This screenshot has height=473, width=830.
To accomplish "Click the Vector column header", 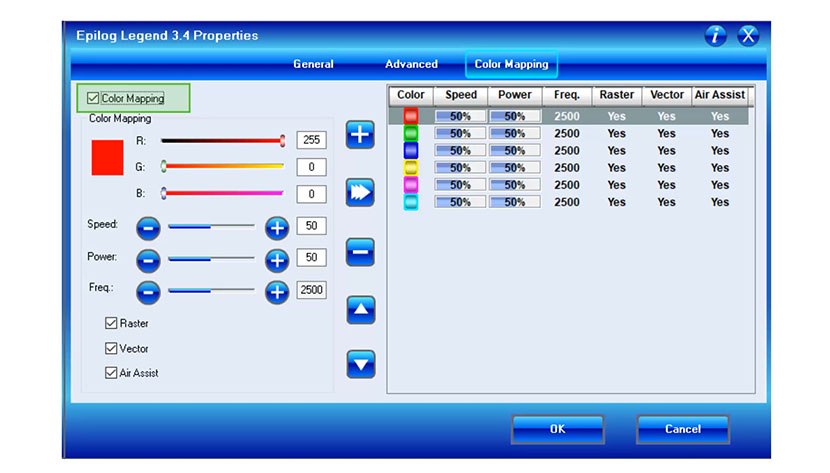I will click(x=667, y=95).
